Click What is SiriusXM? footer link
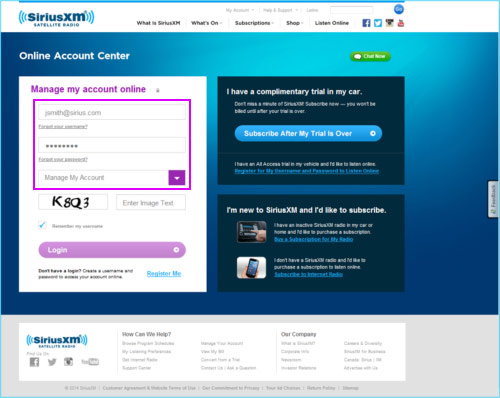The width and height of the screenshot is (500, 398). point(298,343)
